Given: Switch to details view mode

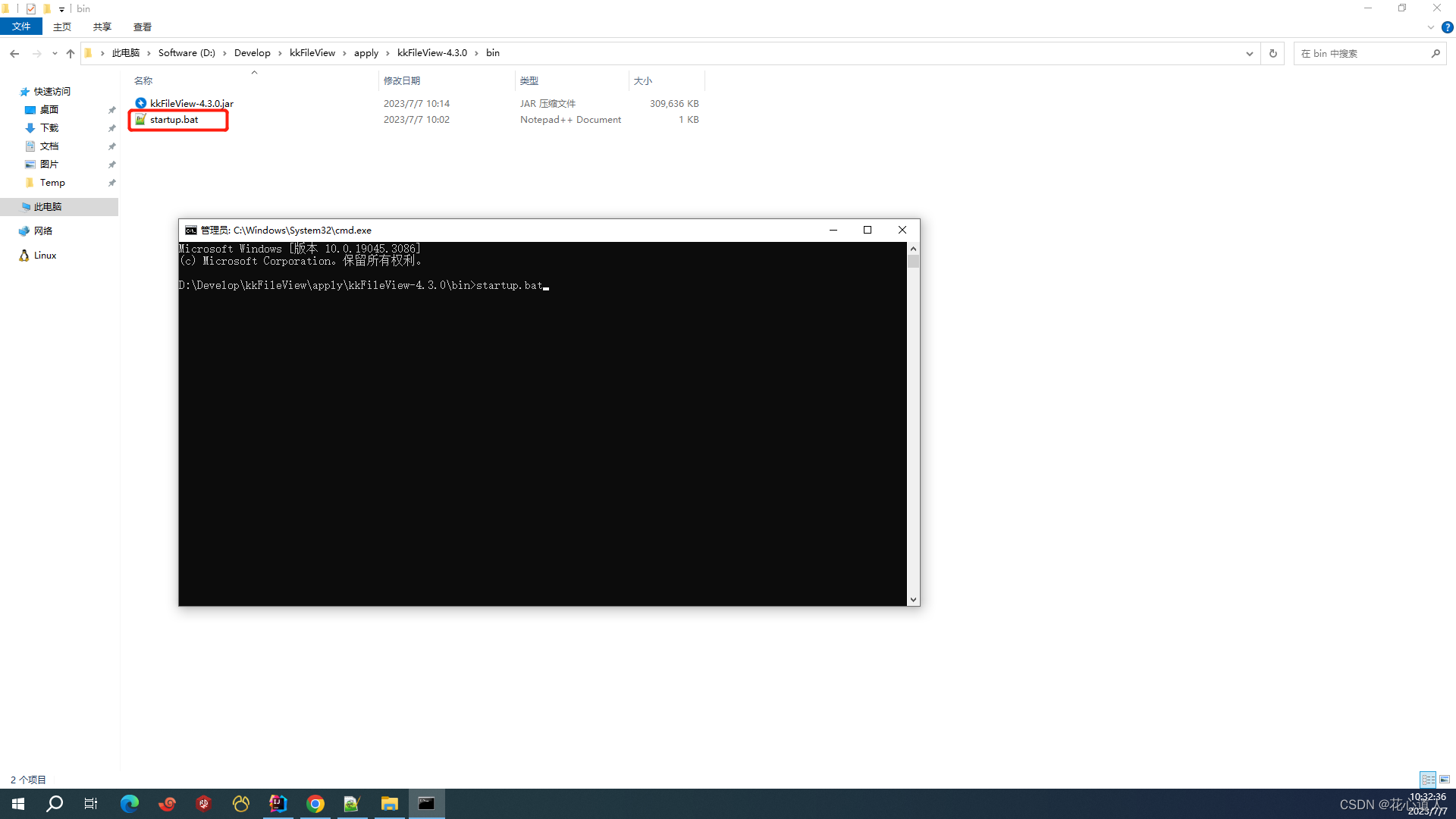Looking at the screenshot, I should [x=1428, y=780].
